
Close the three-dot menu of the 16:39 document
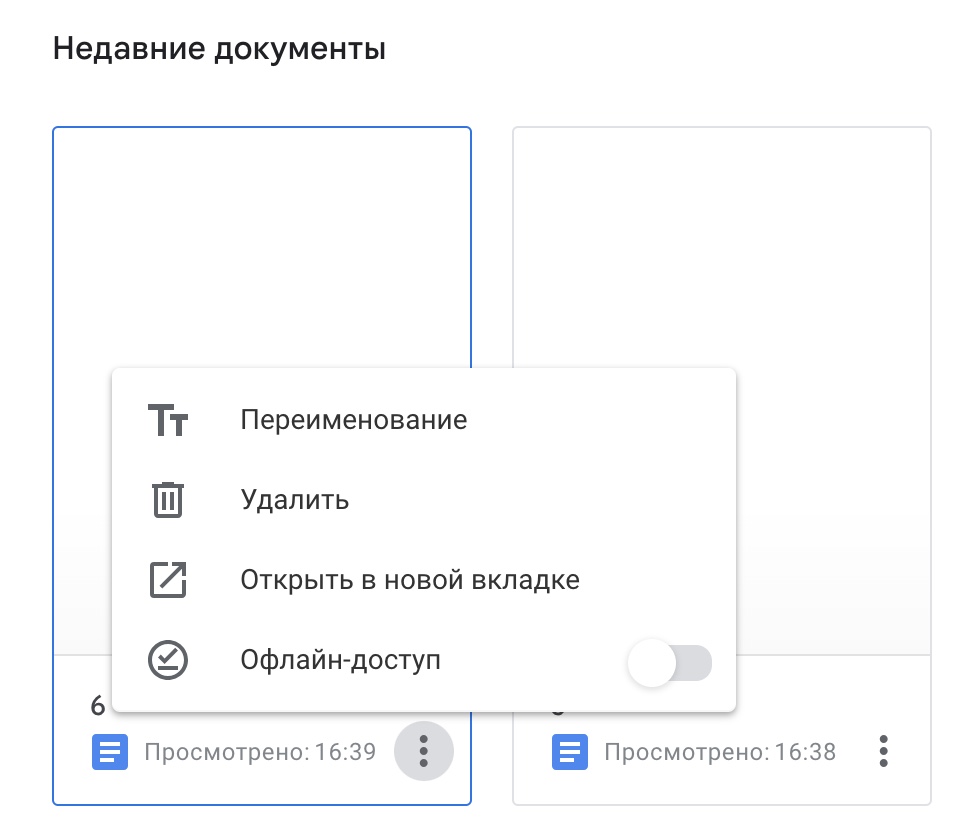pyautogui.click(x=424, y=749)
